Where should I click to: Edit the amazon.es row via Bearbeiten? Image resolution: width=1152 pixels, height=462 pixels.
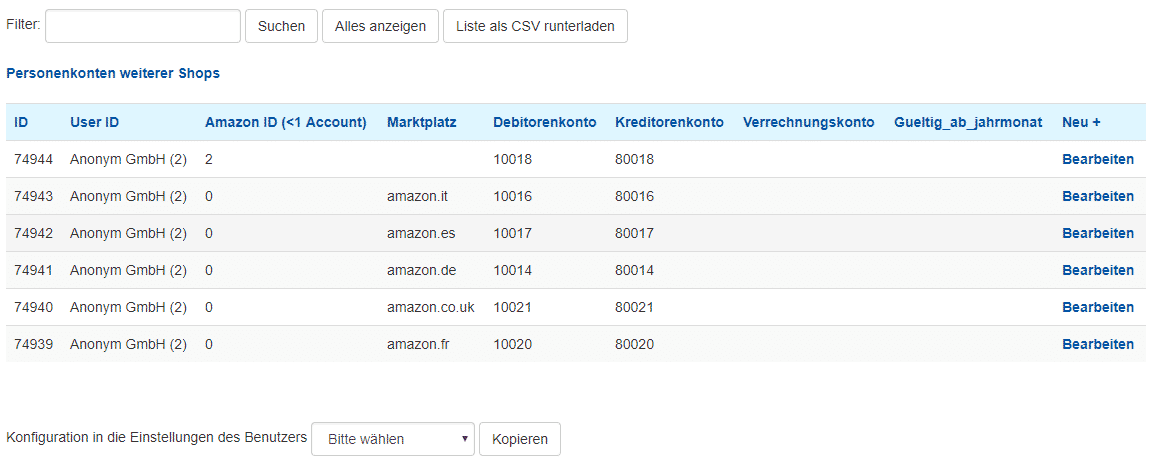[x=1098, y=234]
